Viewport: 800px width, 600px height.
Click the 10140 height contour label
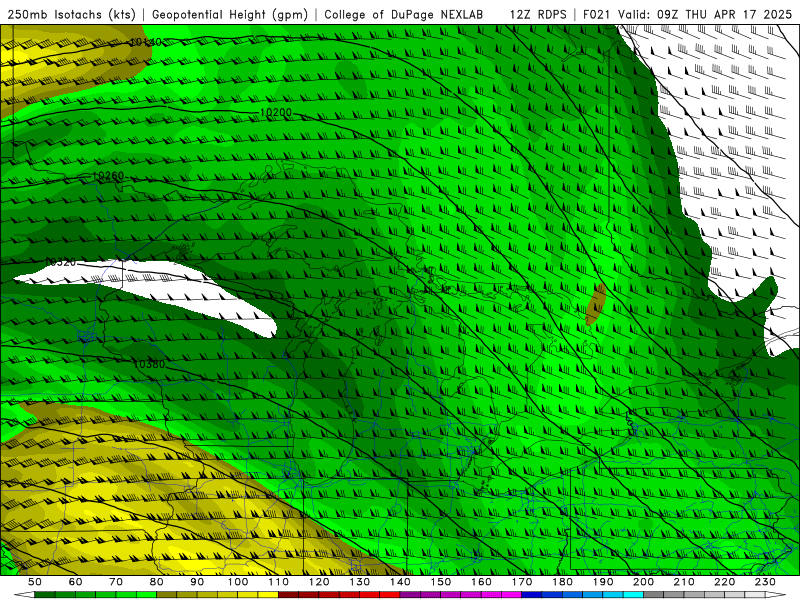click(x=146, y=42)
